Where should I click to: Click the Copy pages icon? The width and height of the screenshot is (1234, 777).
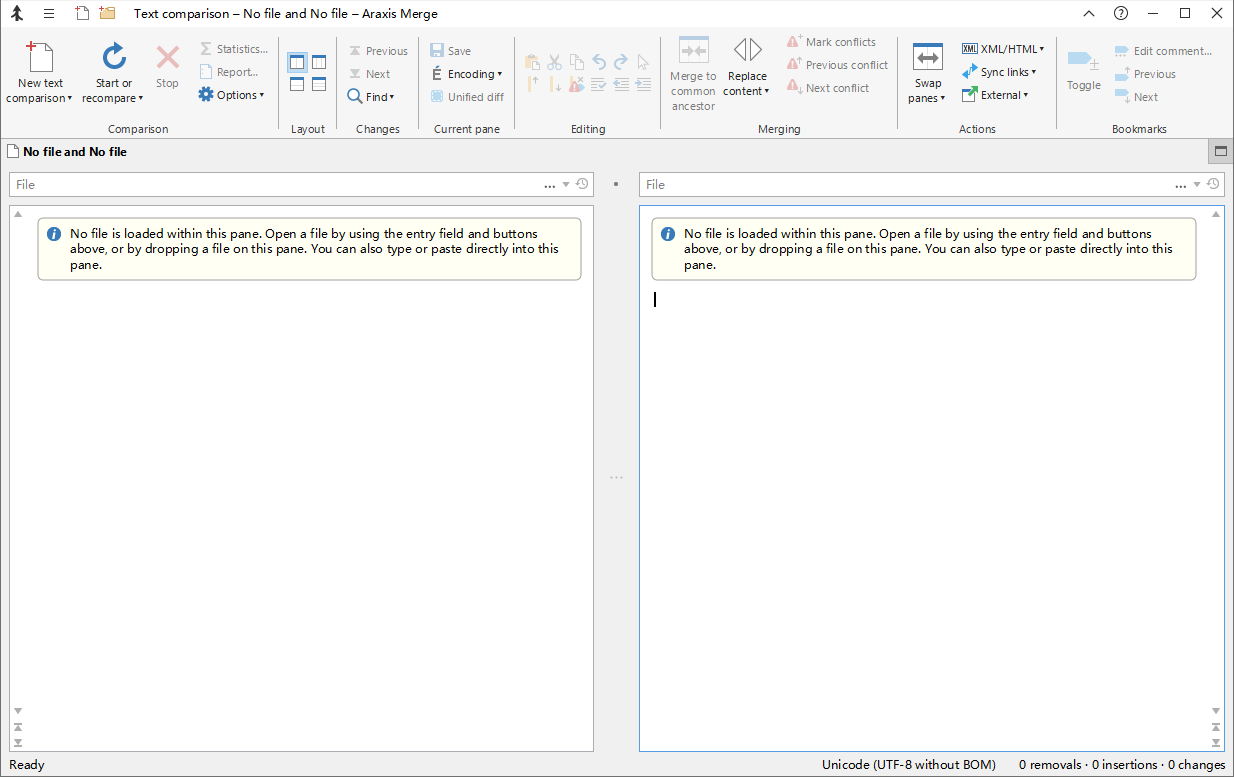pyautogui.click(x=577, y=62)
